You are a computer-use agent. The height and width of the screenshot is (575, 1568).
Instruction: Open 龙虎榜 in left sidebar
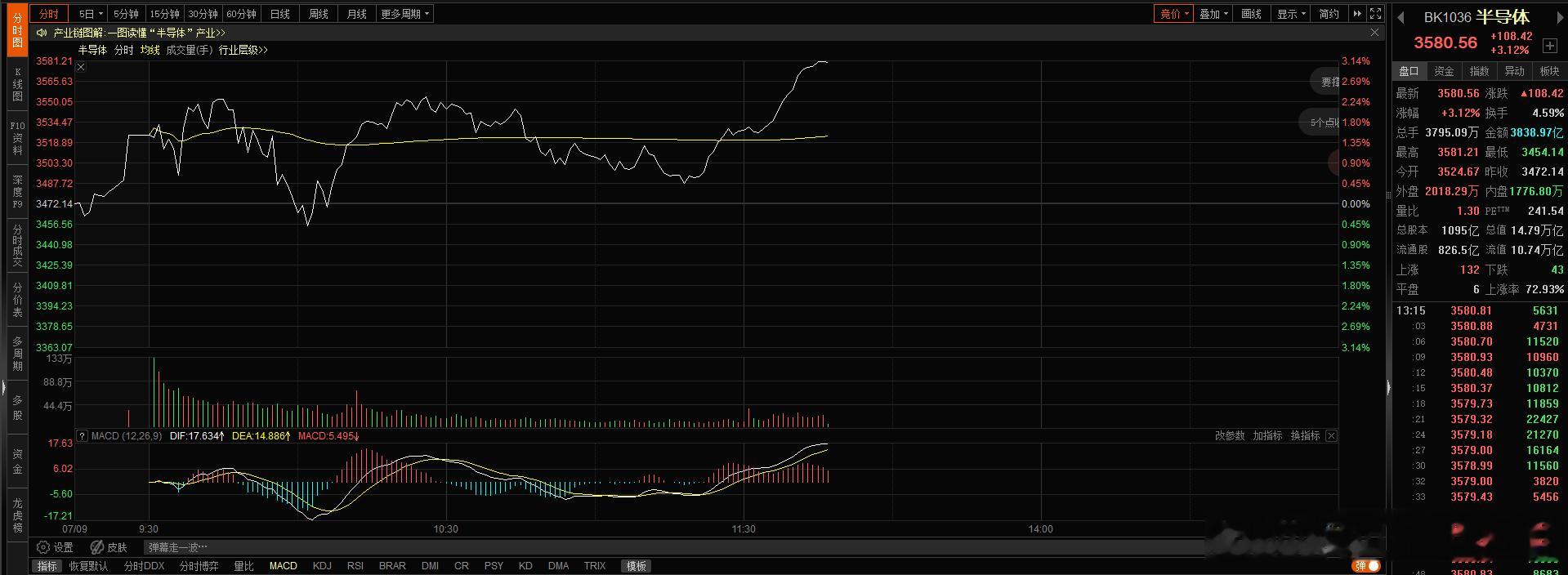tap(18, 515)
